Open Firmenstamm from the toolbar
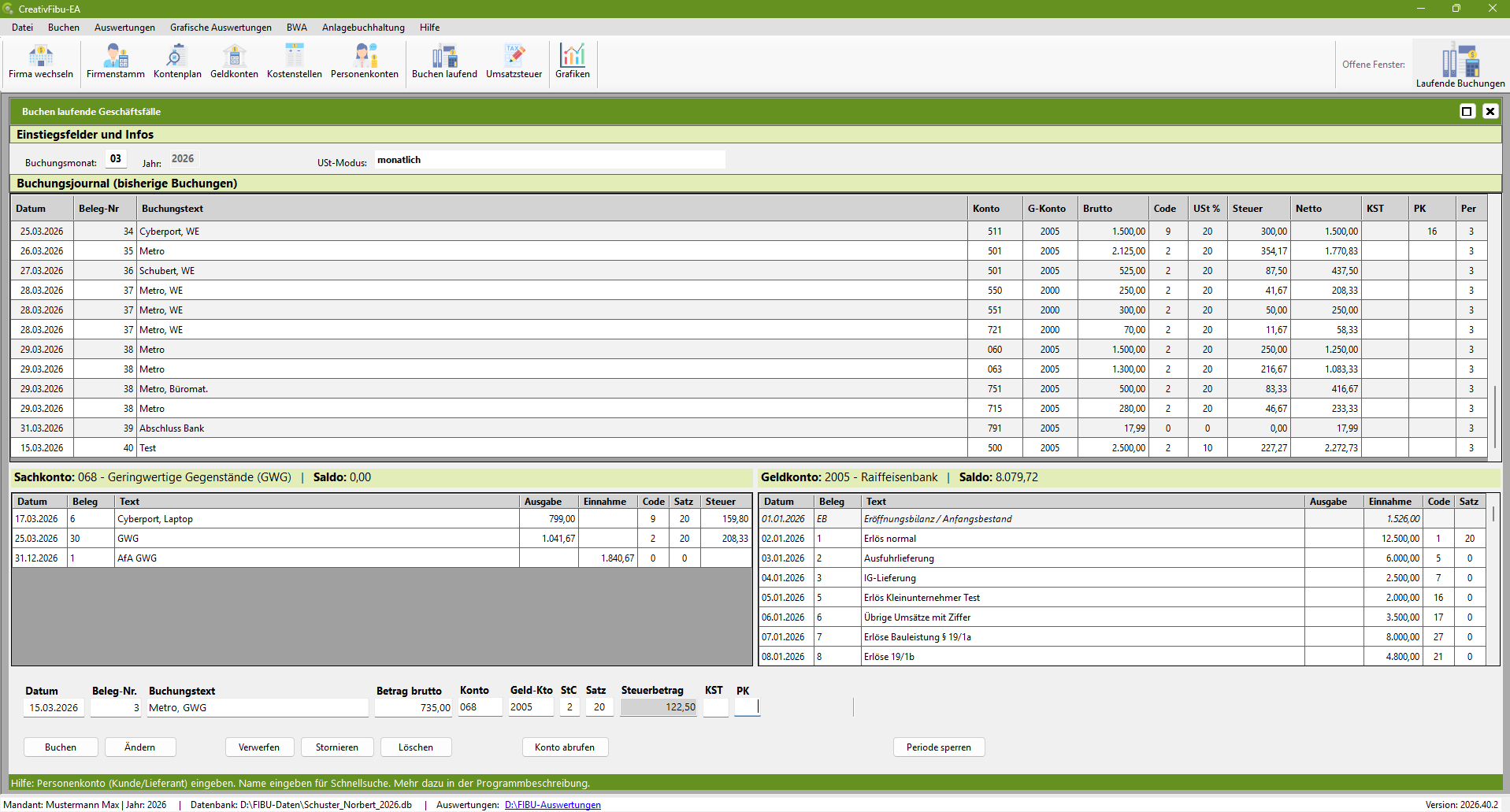The width and height of the screenshot is (1510, 812). 116,61
